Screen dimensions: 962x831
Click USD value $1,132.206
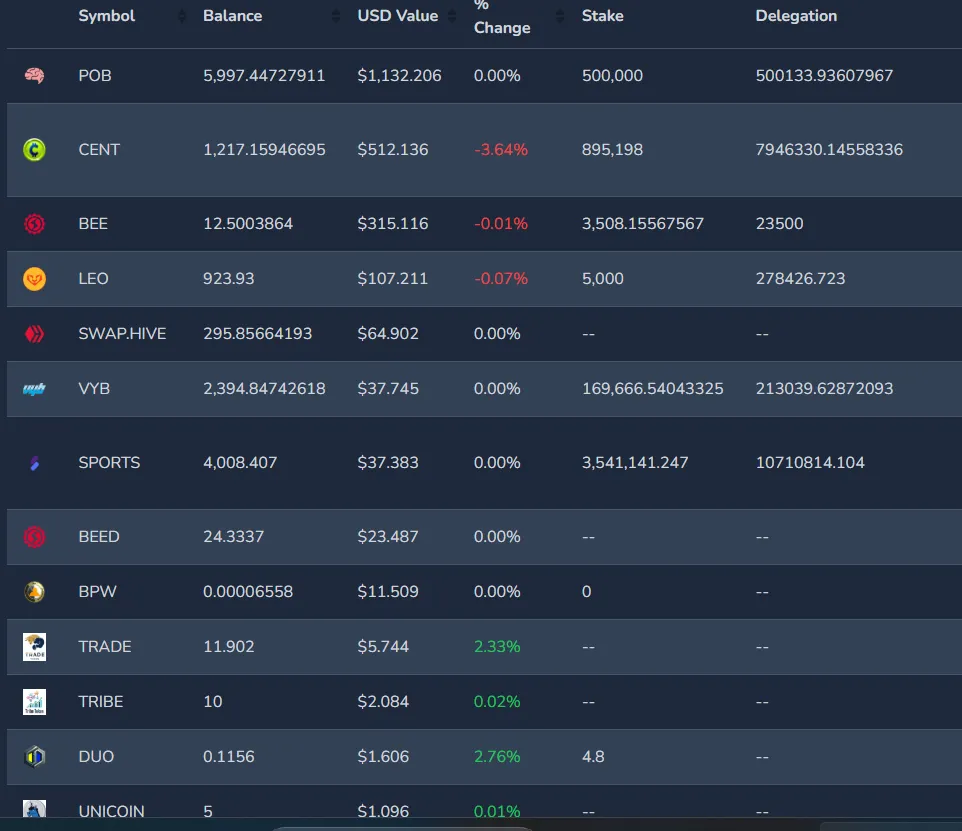coord(399,75)
